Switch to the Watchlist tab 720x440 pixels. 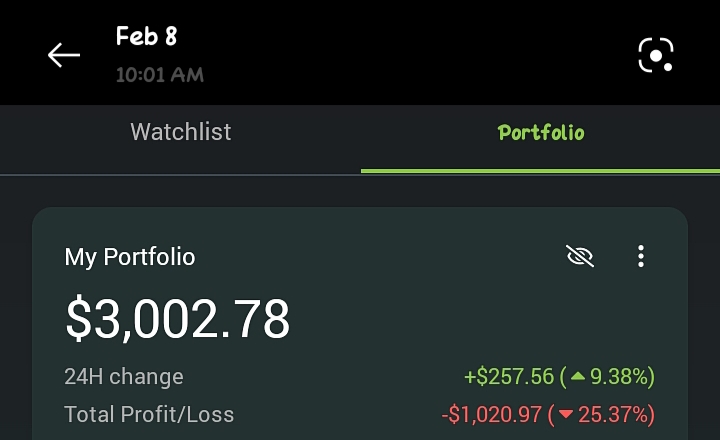pyautogui.click(x=180, y=132)
